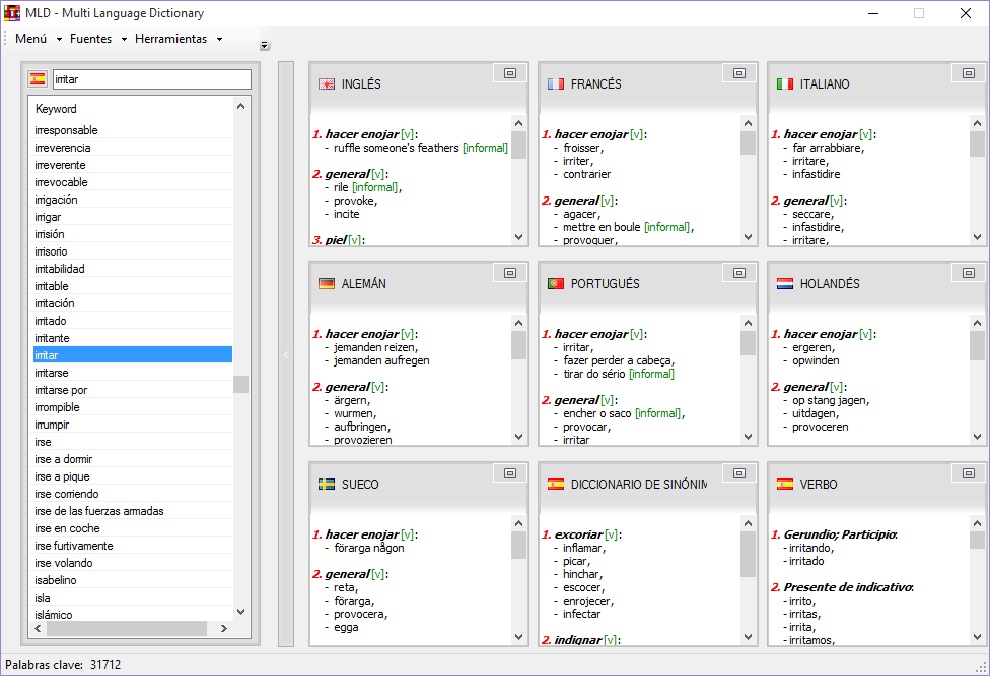Click the search field containing "irritar"
This screenshot has width=990, height=676.
click(151, 79)
